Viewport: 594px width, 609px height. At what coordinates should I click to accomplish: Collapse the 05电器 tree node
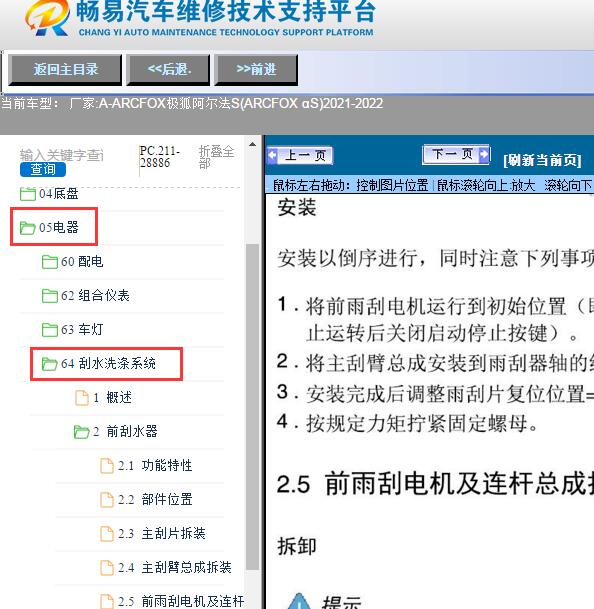pyautogui.click(x=59, y=227)
